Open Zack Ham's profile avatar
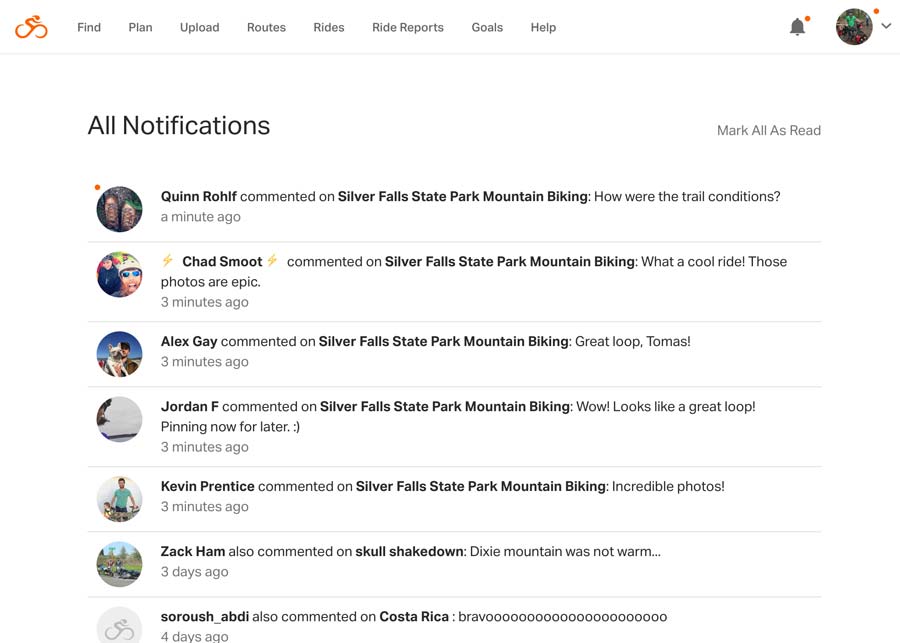Viewport: 900px width, 643px height. pos(119,564)
